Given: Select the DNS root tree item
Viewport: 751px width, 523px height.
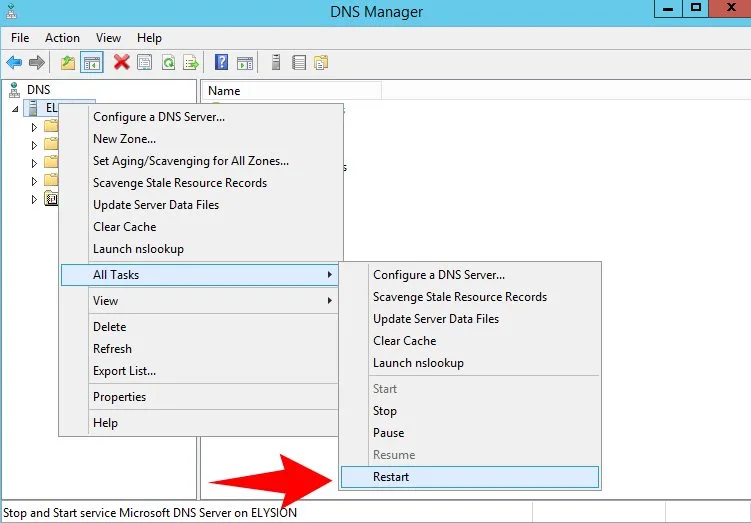Looking at the screenshot, I should 38,90.
